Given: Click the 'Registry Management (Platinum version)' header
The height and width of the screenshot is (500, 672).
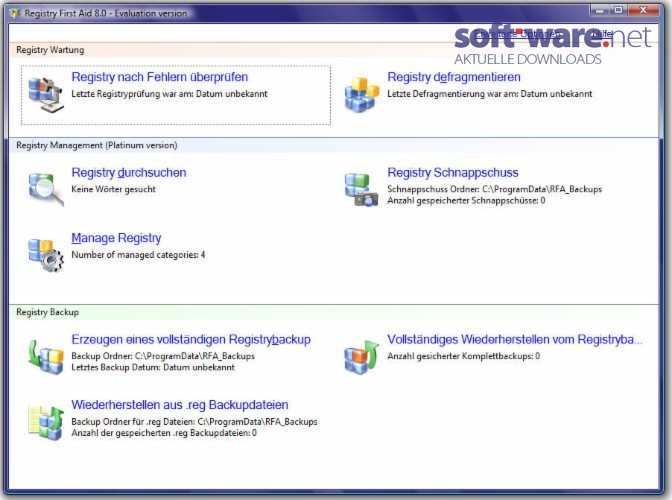Looking at the screenshot, I should pos(96,146).
